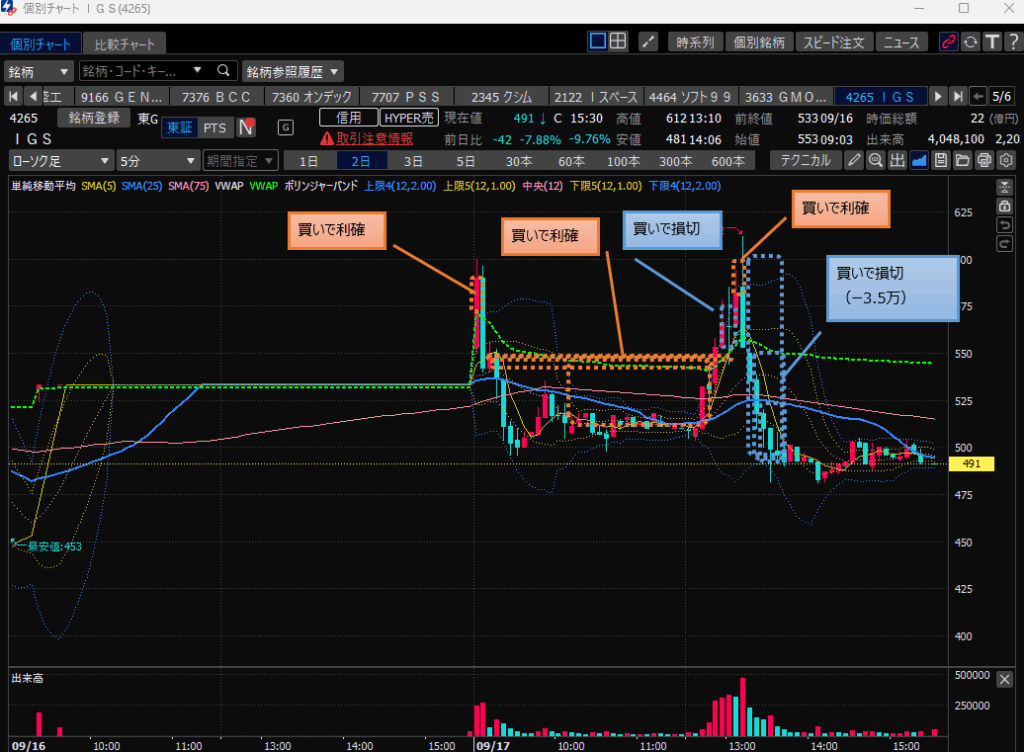Switch to the 比較チャート tab
The image size is (1024, 752).
point(125,45)
